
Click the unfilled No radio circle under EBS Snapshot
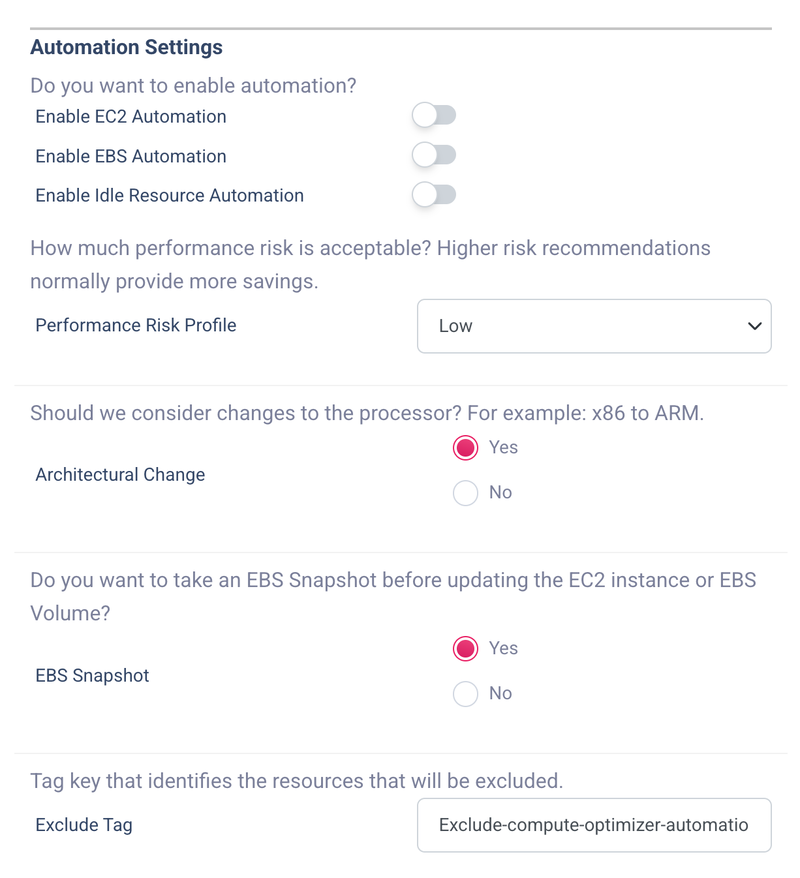click(465, 693)
